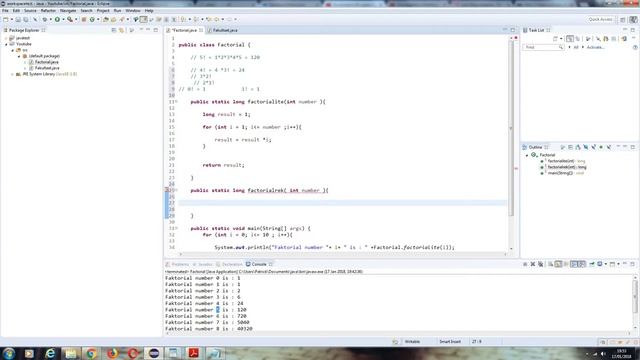The width and height of the screenshot is (640, 360).
Task: Open the Refactor menu
Action: coord(48,11)
